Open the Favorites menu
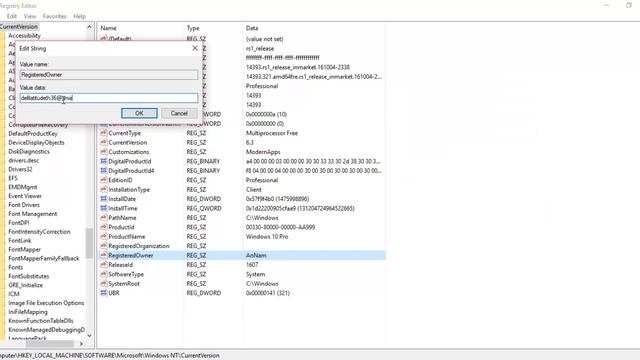 54,16
